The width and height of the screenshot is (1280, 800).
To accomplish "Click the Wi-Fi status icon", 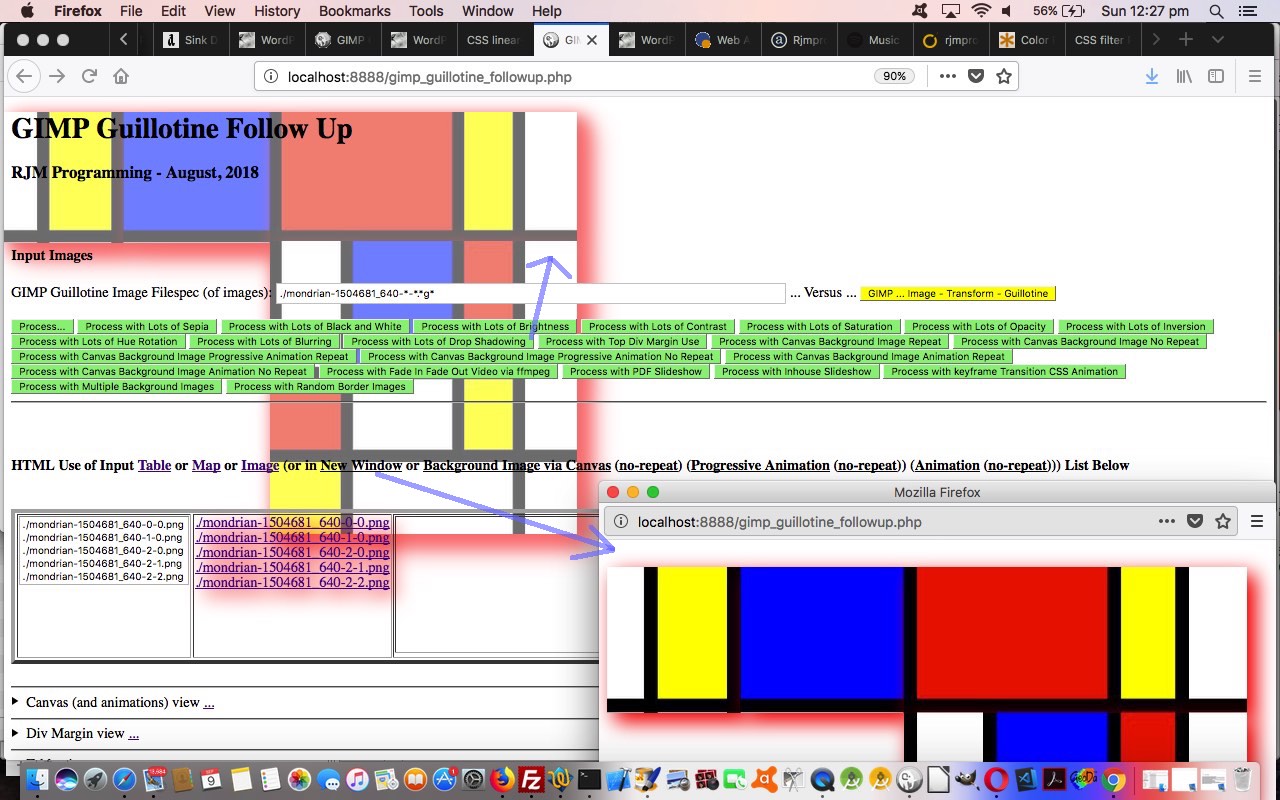I will (981, 11).
